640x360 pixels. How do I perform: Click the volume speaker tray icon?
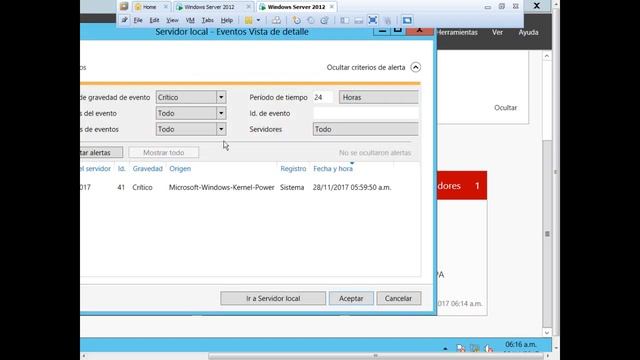tap(488, 348)
